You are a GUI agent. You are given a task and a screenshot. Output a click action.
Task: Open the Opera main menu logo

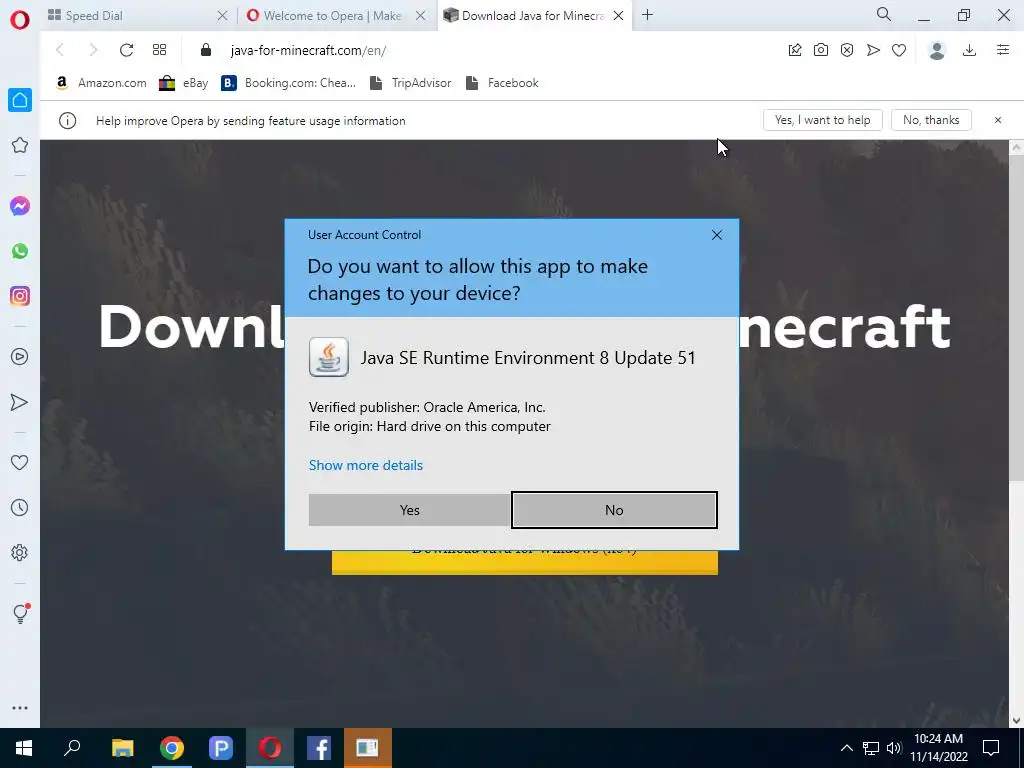click(x=20, y=20)
